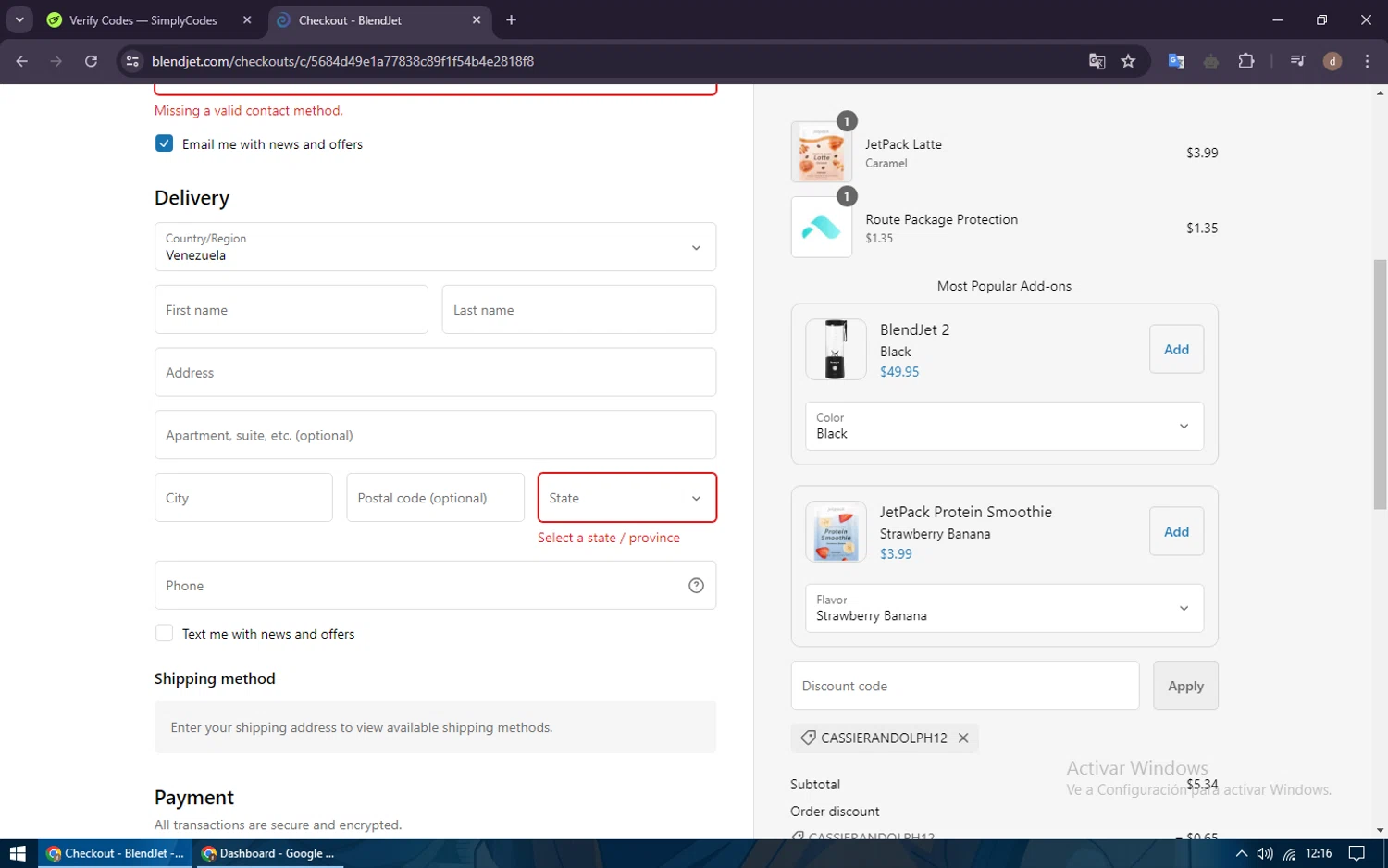The width and height of the screenshot is (1388, 868).
Task: Open site information icon in address bar
Action: point(132,61)
